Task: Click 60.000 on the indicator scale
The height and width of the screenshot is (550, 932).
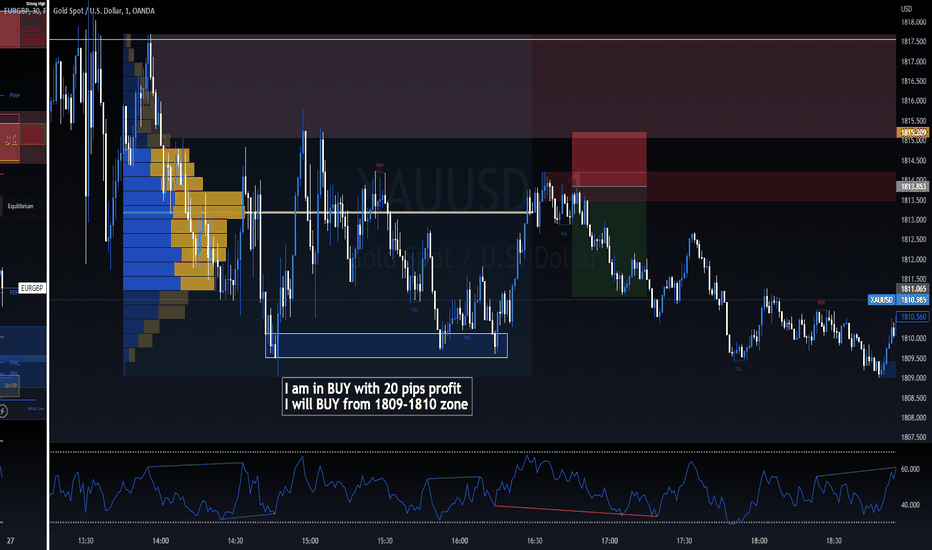Action: click(910, 469)
